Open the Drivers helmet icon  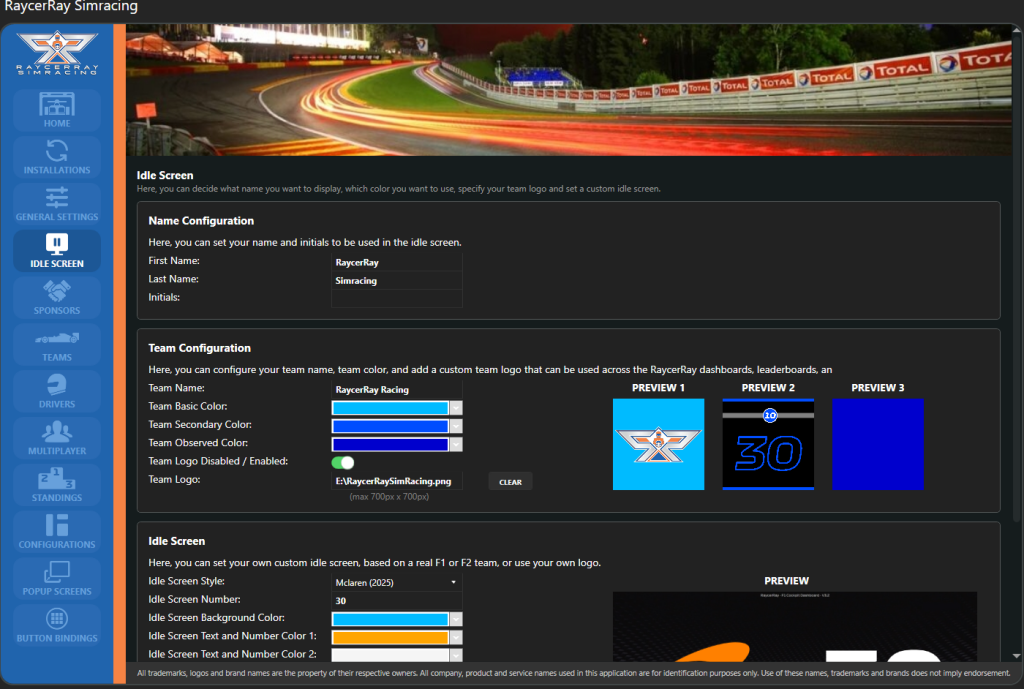point(57,392)
